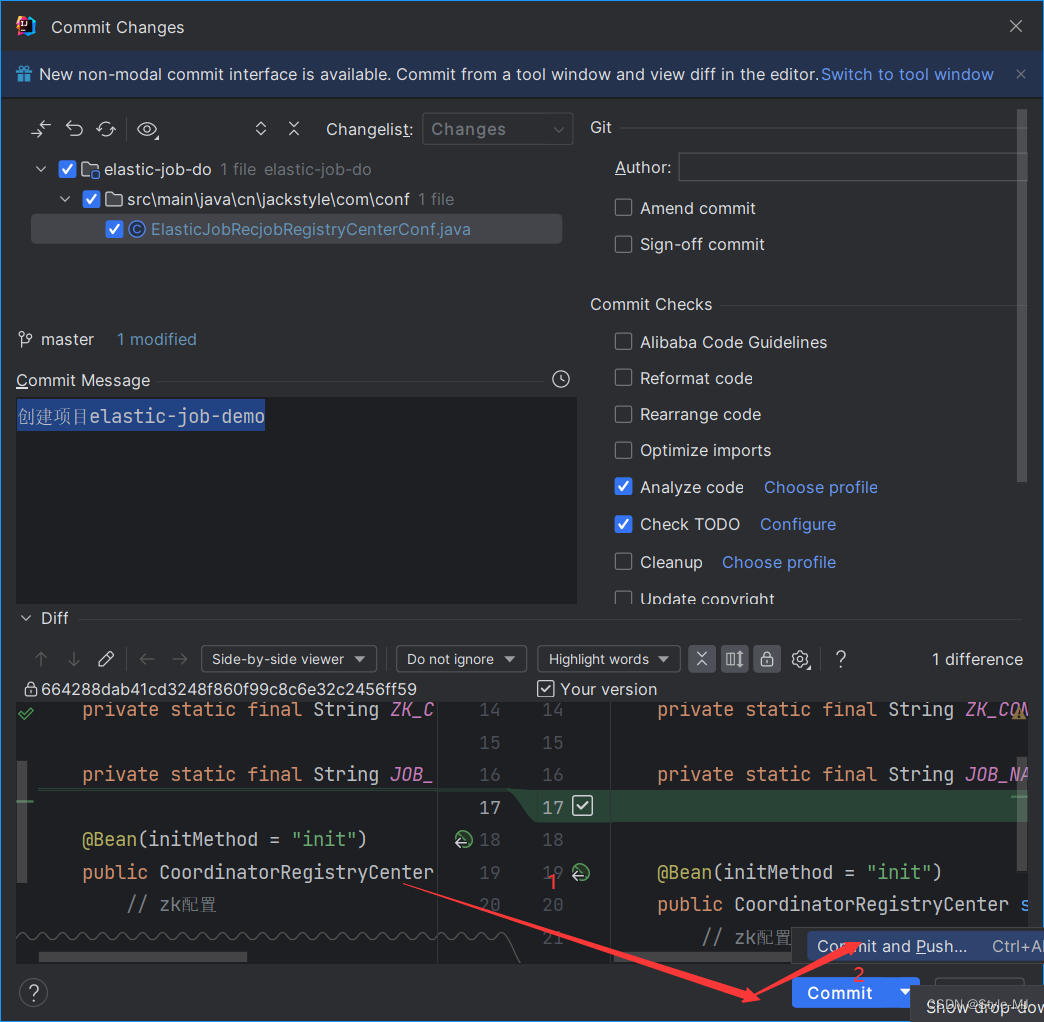Open the Do not ignore dropdown

(x=461, y=659)
